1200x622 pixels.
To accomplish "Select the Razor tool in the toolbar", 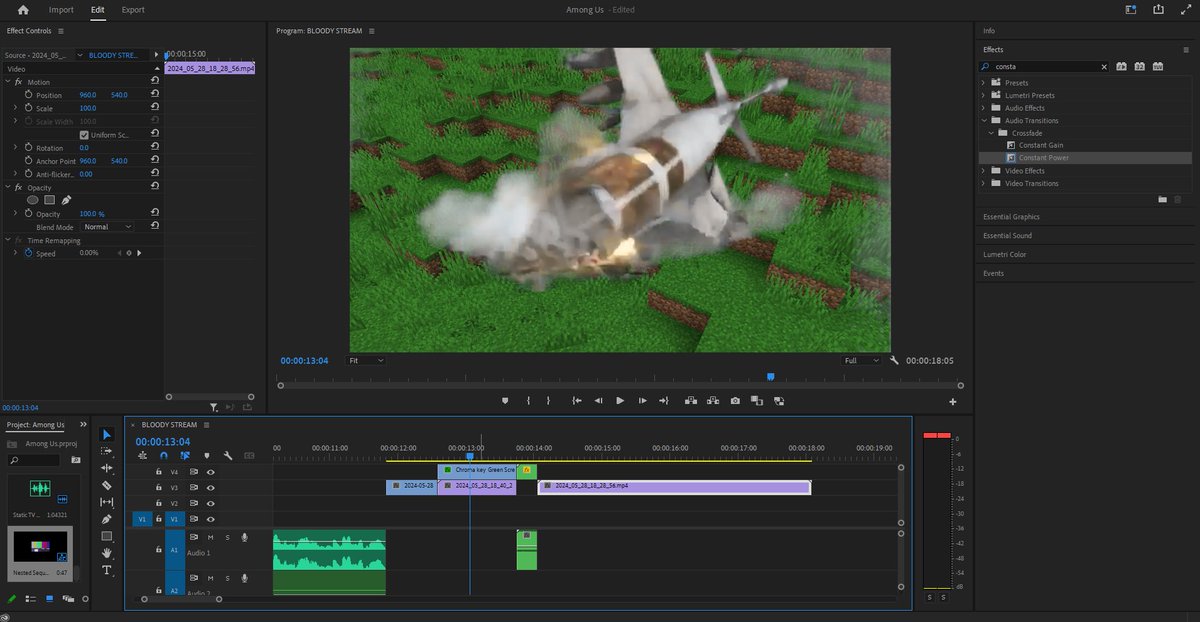I will coord(107,485).
